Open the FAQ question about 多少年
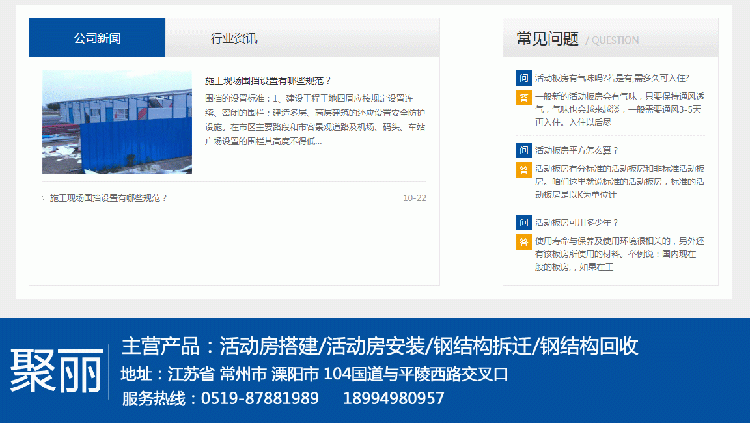This screenshot has width=750, height=423. (x=576, y=223)
